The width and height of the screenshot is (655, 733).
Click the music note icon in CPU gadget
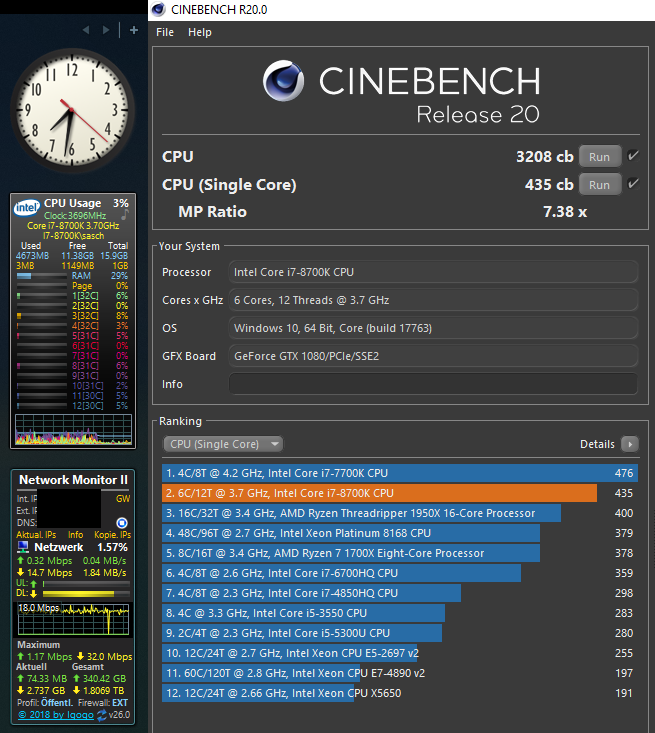pyautogui.click(x=125, y=215)
